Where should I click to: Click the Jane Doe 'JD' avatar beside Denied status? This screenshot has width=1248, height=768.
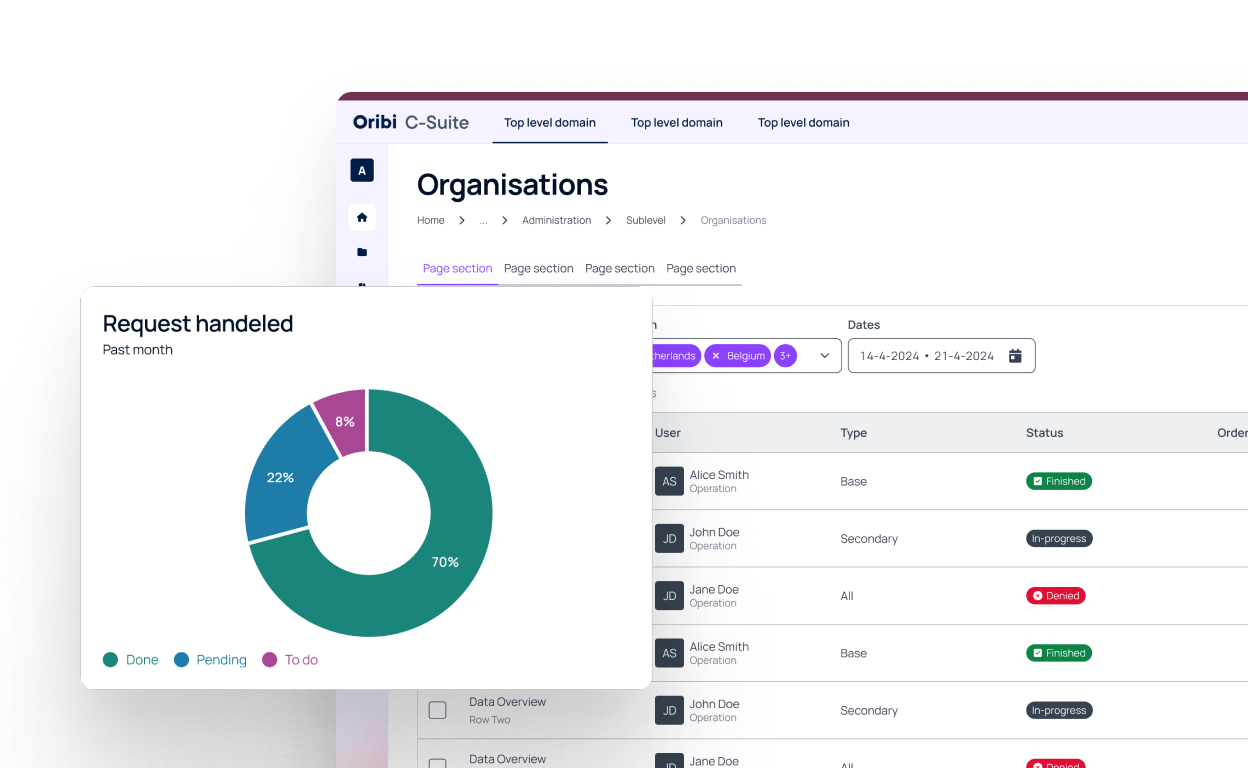click(669, 596)
